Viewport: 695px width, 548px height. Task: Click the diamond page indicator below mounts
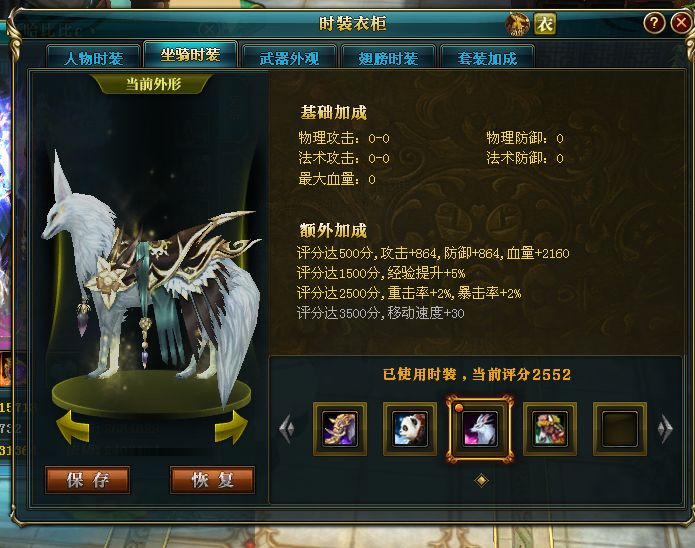pos(481,480)
